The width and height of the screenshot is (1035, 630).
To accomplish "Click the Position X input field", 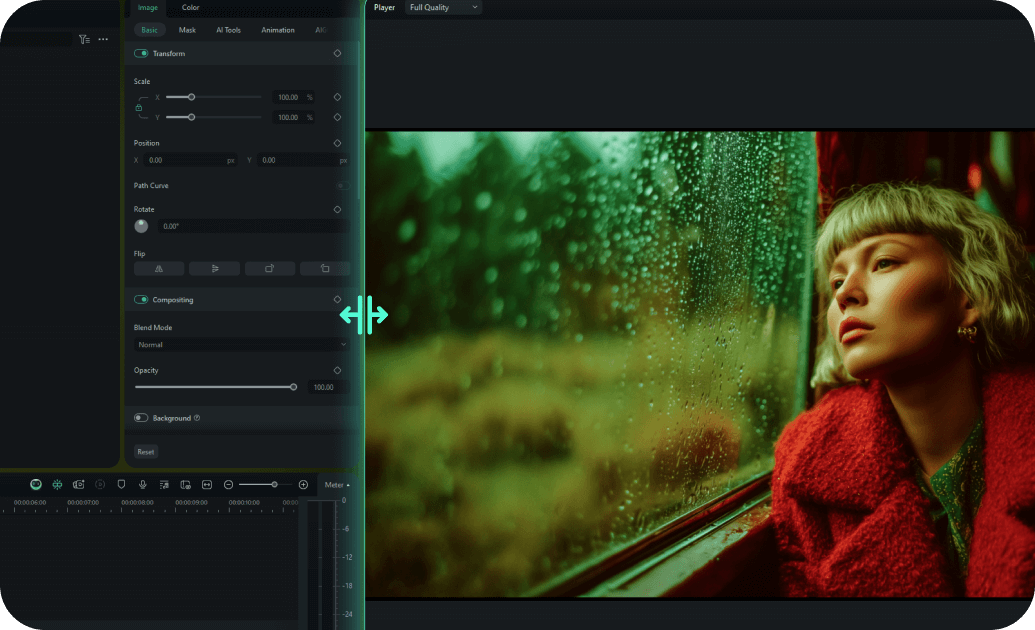I will pyautogui.click(x=190, y=160).
